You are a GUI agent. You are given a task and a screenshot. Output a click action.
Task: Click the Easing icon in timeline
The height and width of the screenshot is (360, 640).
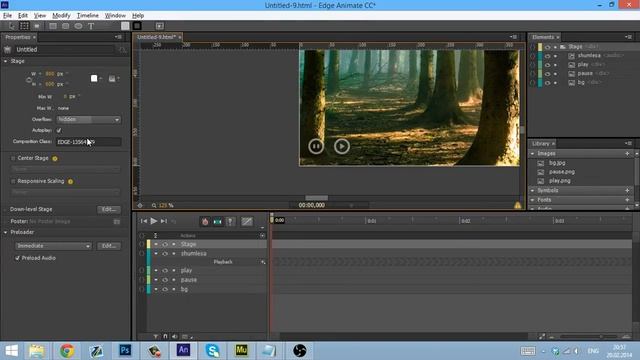pyautogui.click(x=247, y=221)
